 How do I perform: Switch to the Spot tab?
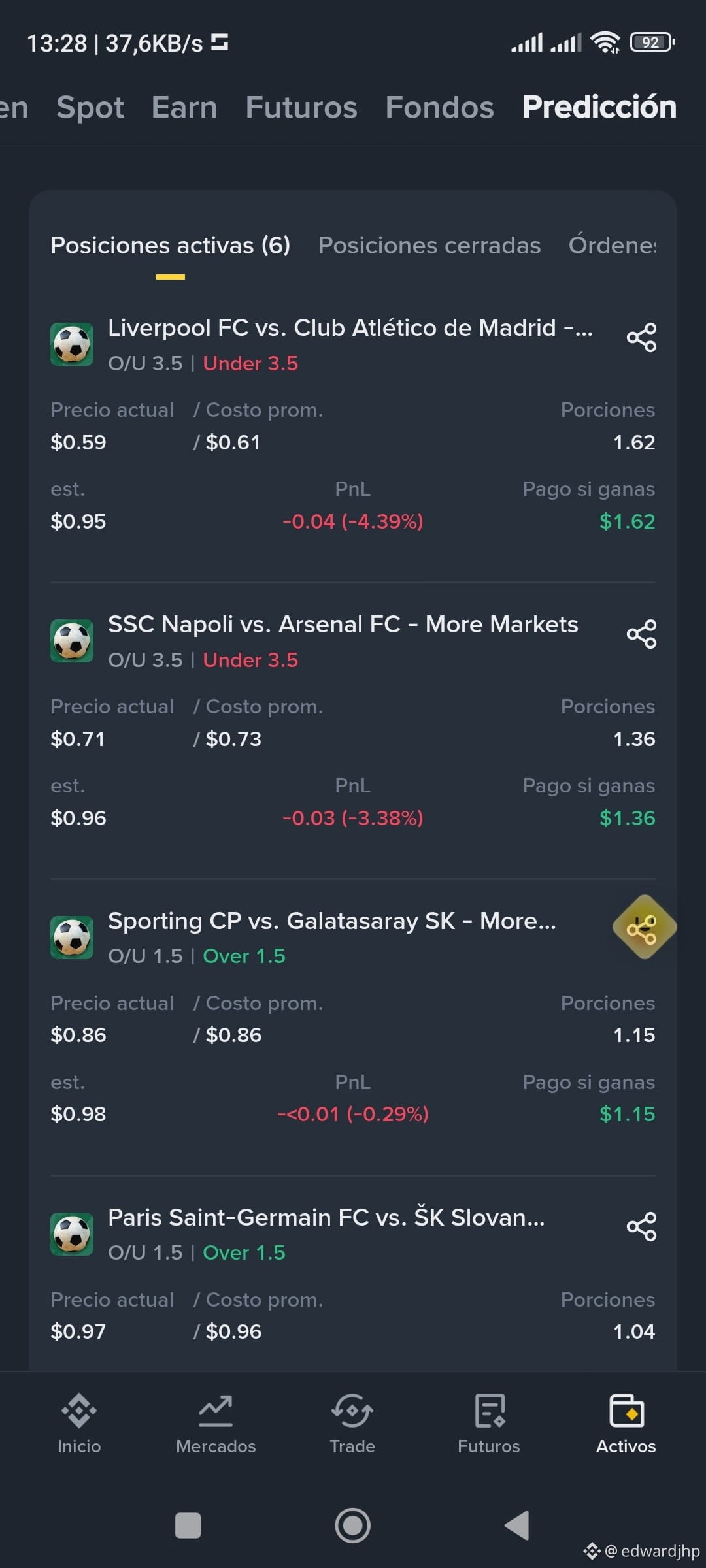tap(90, 107)
